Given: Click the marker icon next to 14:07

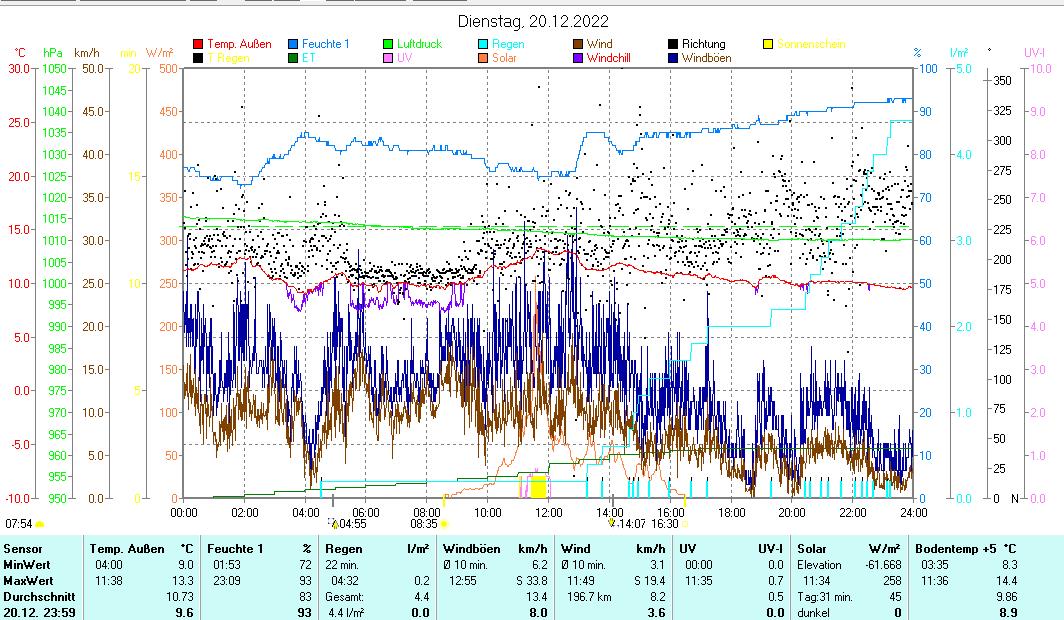Looking at the screenshot, I should pos(612,522).
